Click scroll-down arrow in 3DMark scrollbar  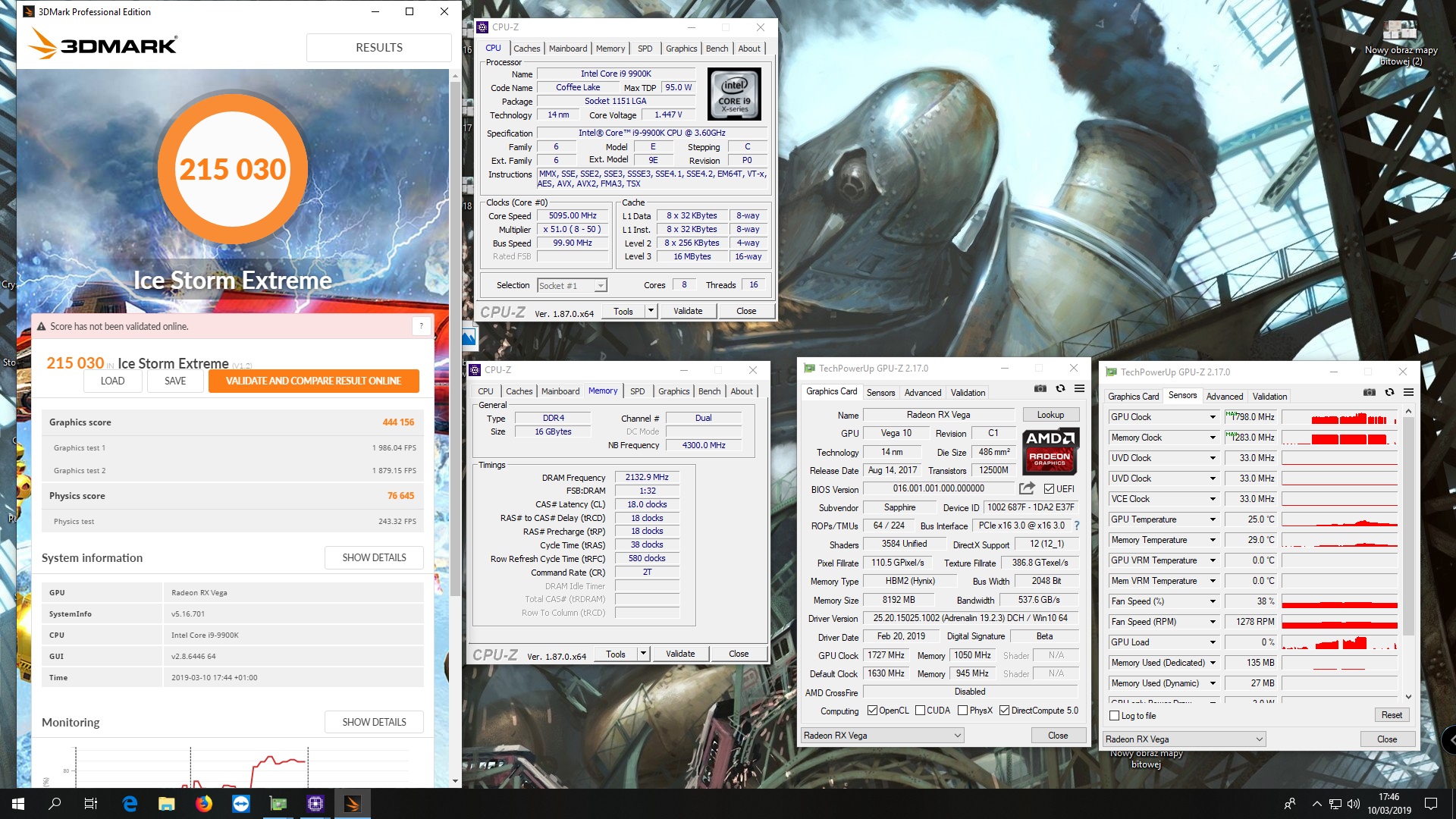pos(455,780)
